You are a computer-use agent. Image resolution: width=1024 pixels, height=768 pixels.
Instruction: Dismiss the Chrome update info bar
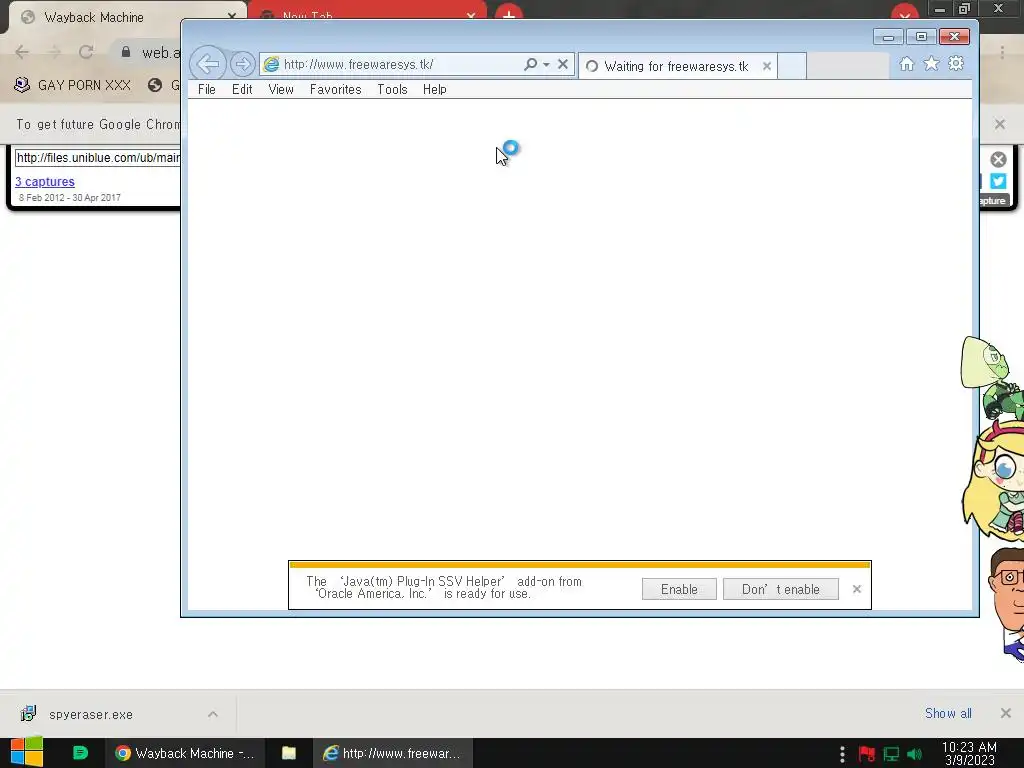pyautogui.click(x=999, y=124)
